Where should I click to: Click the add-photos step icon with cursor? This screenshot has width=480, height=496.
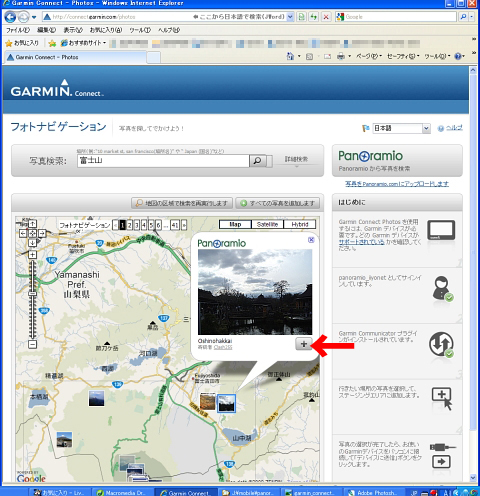442,398
